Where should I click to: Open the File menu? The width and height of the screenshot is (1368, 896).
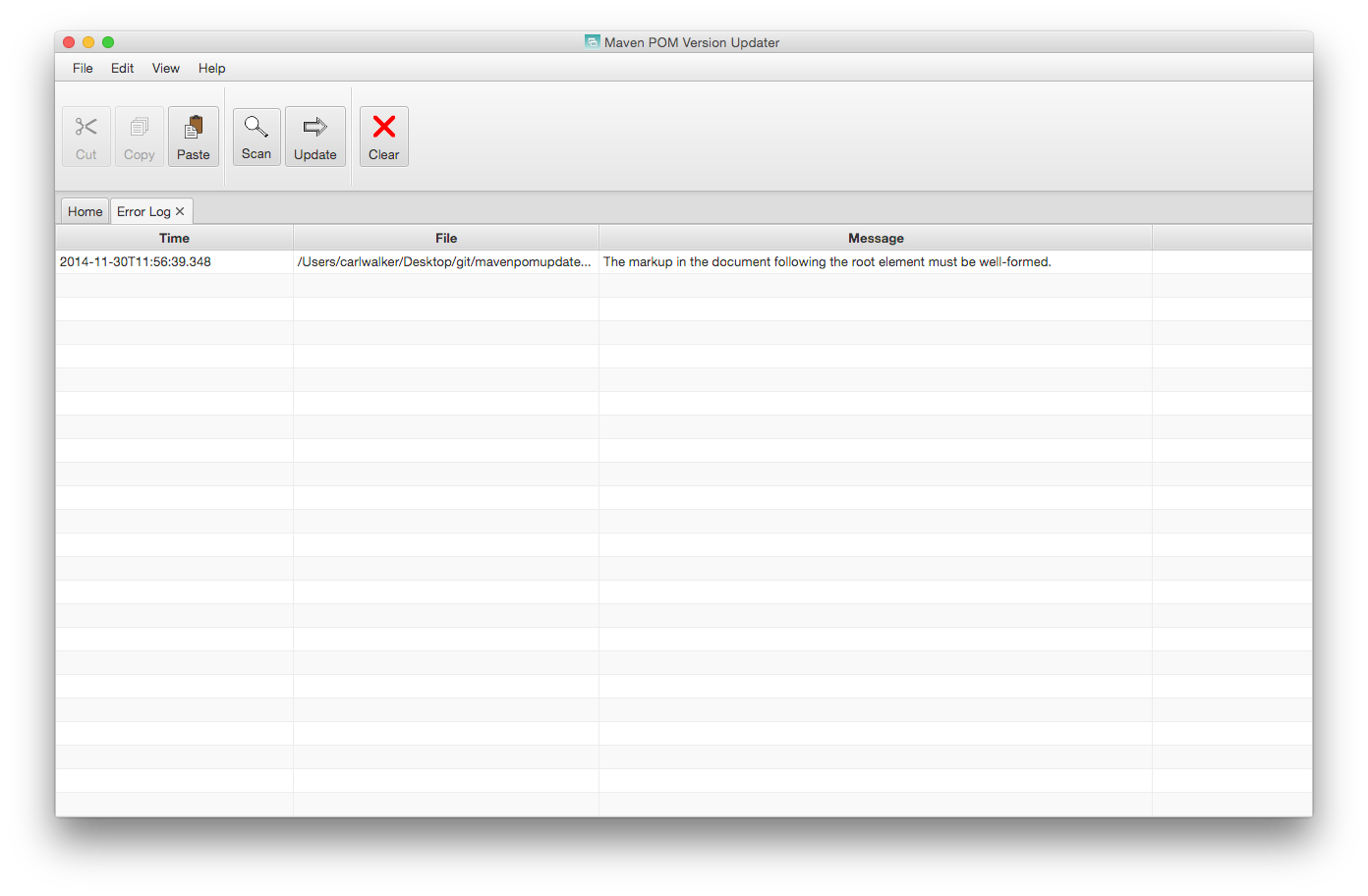coord(83,68)
